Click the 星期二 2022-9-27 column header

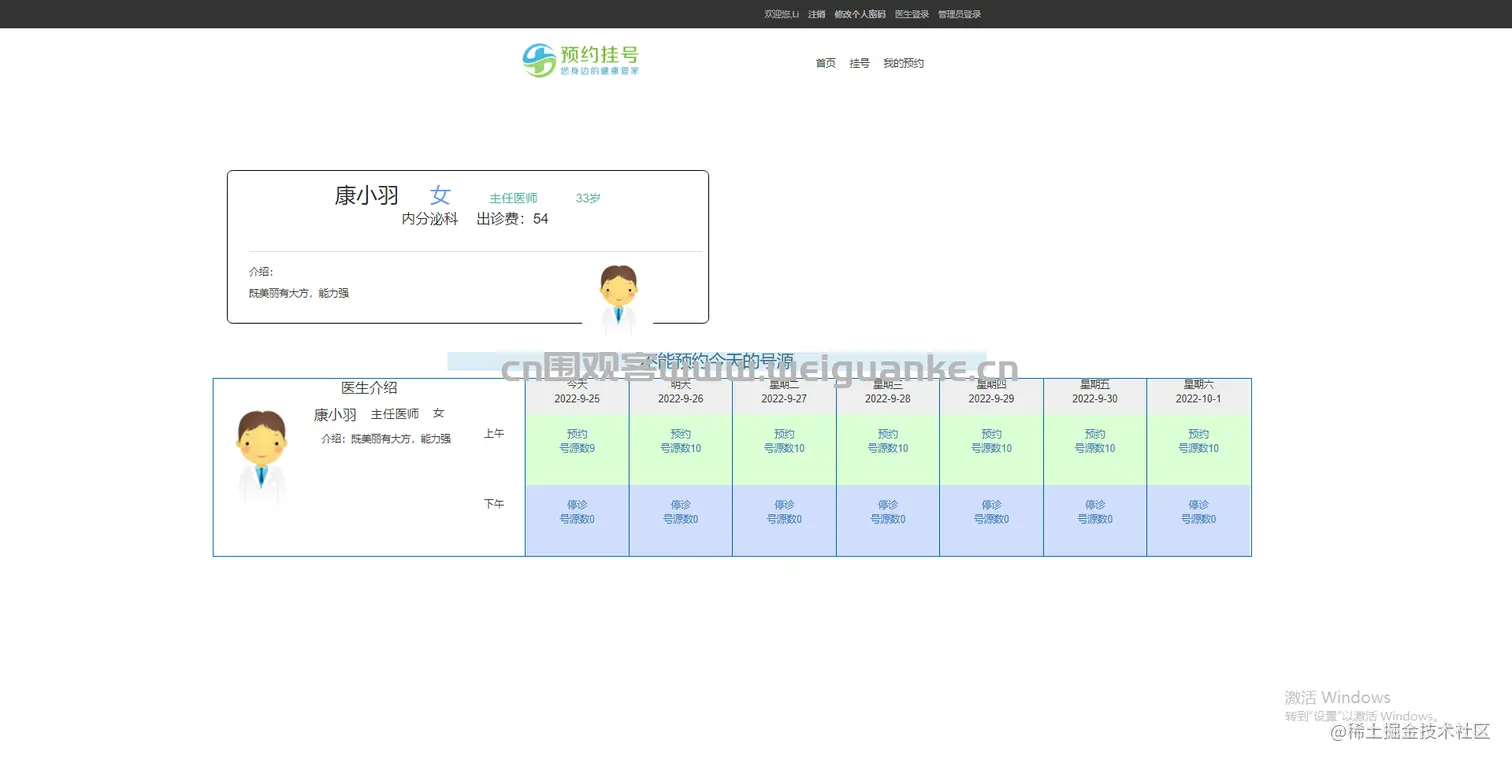coord(784,397)
